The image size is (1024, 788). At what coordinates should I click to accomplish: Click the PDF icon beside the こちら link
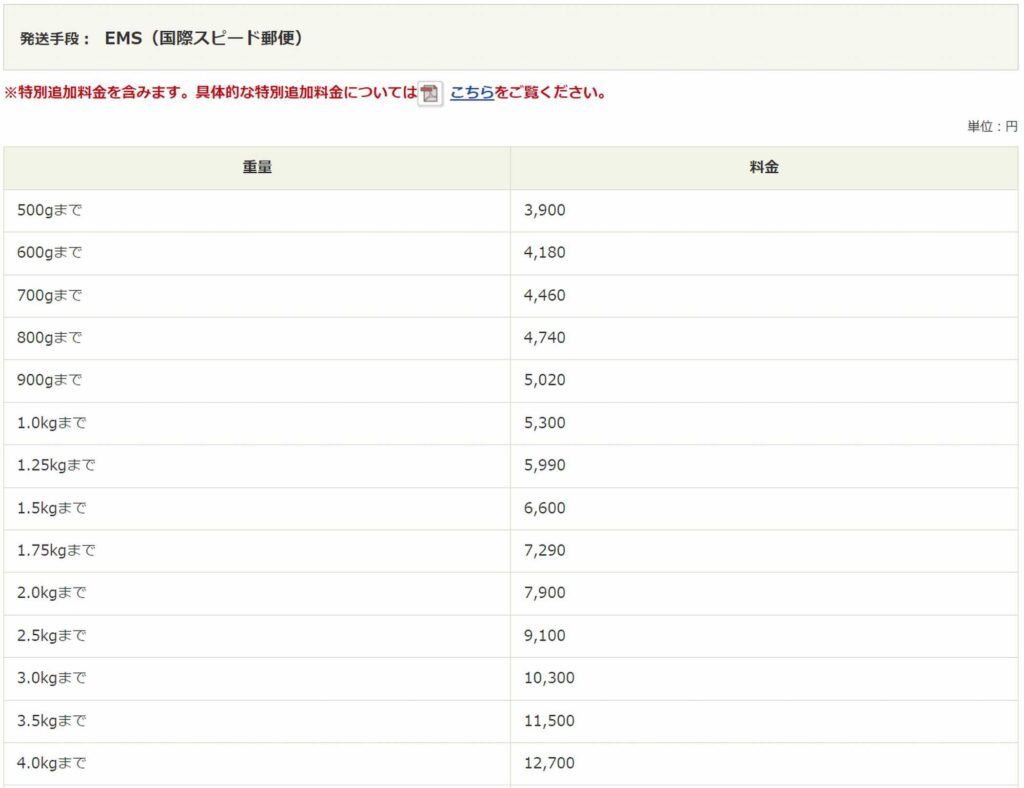coord(430,94)
